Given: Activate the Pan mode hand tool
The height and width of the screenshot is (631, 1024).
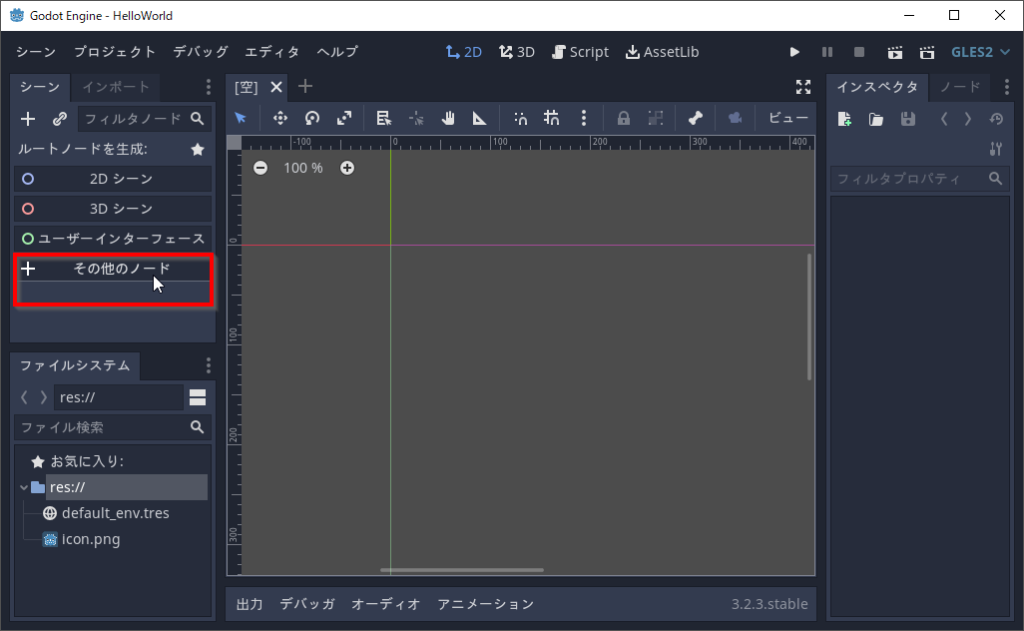Looking at the screenshot, I should 448,118.
